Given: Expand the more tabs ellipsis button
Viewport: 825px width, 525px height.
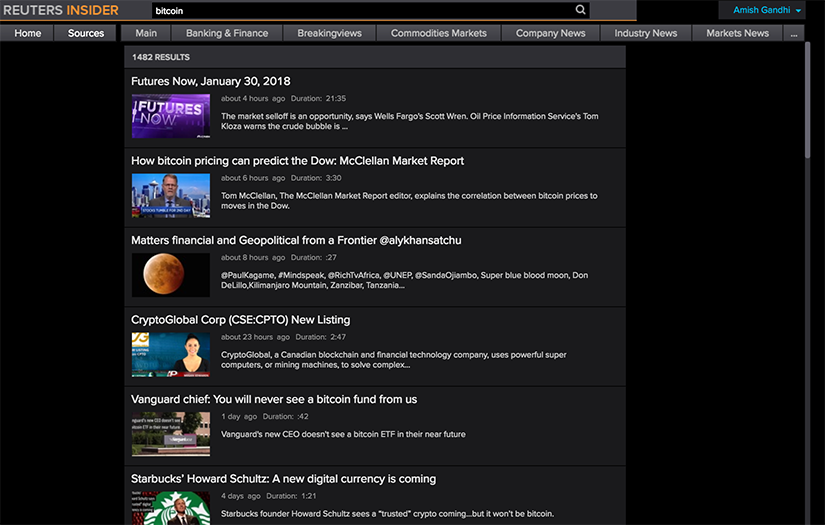Looking at the screenshot, I should coord(793,33).
